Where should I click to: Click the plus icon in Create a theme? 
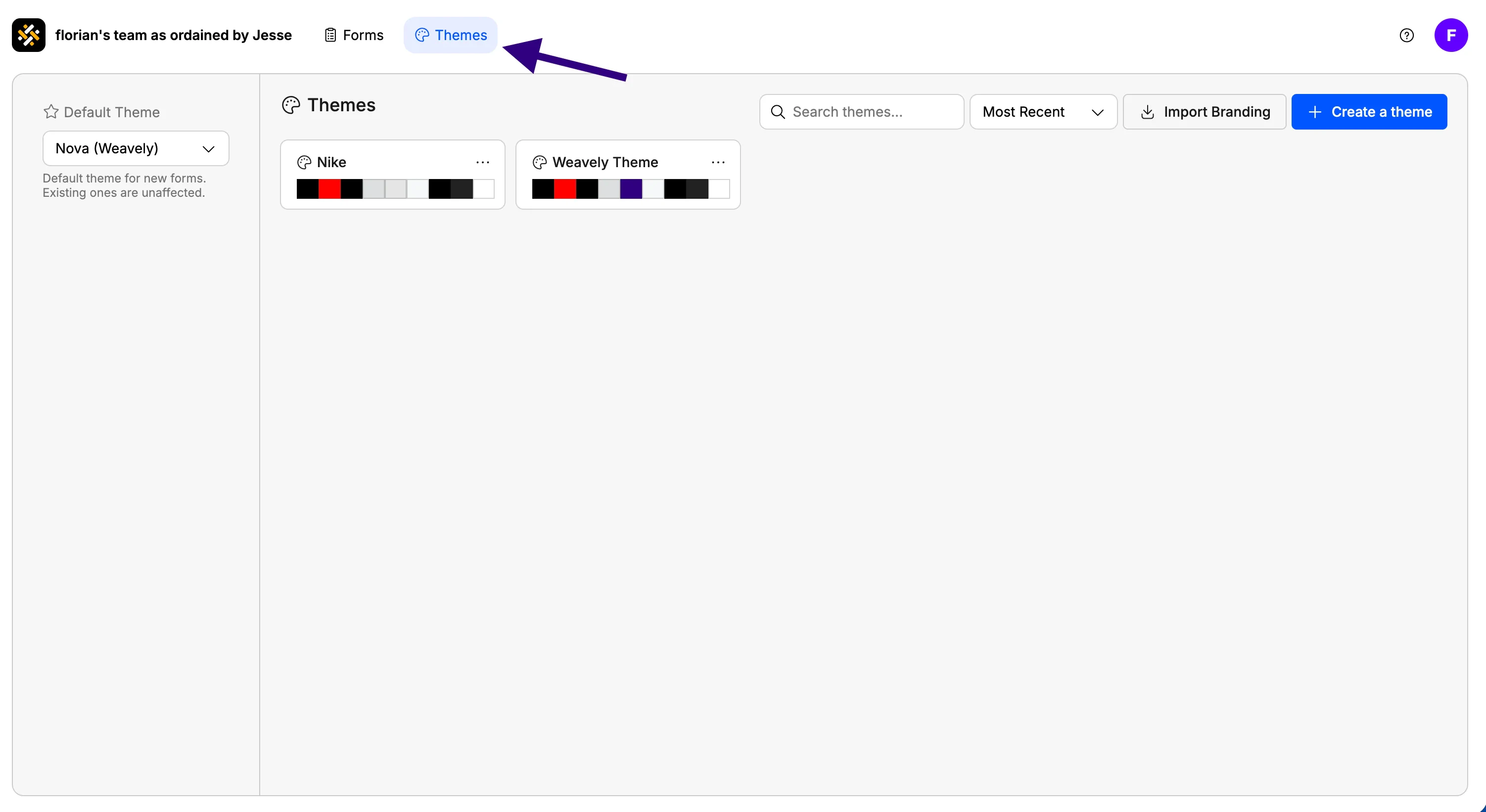(1315, 112)
